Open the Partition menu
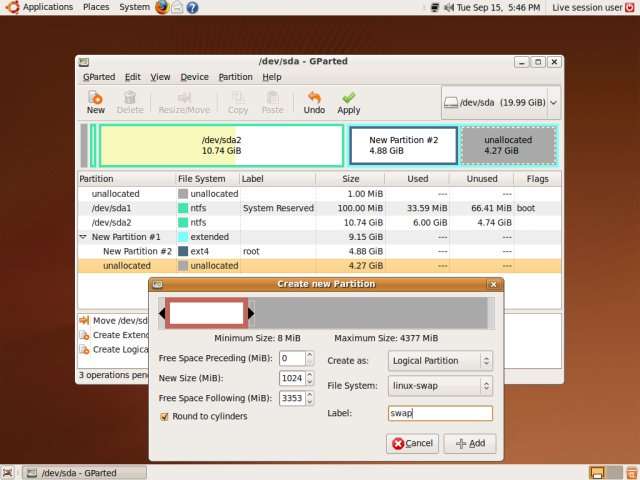Screen dimensions: 640x480 tap(236, 77)
